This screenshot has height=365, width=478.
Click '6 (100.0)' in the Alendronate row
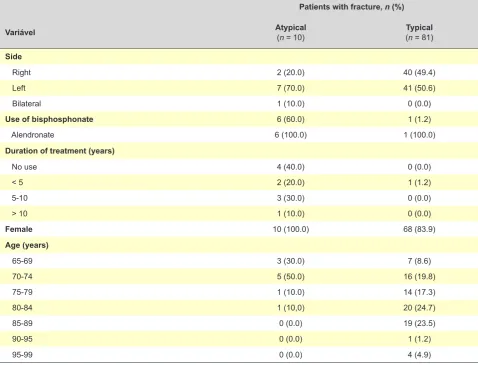coord(291,135)
